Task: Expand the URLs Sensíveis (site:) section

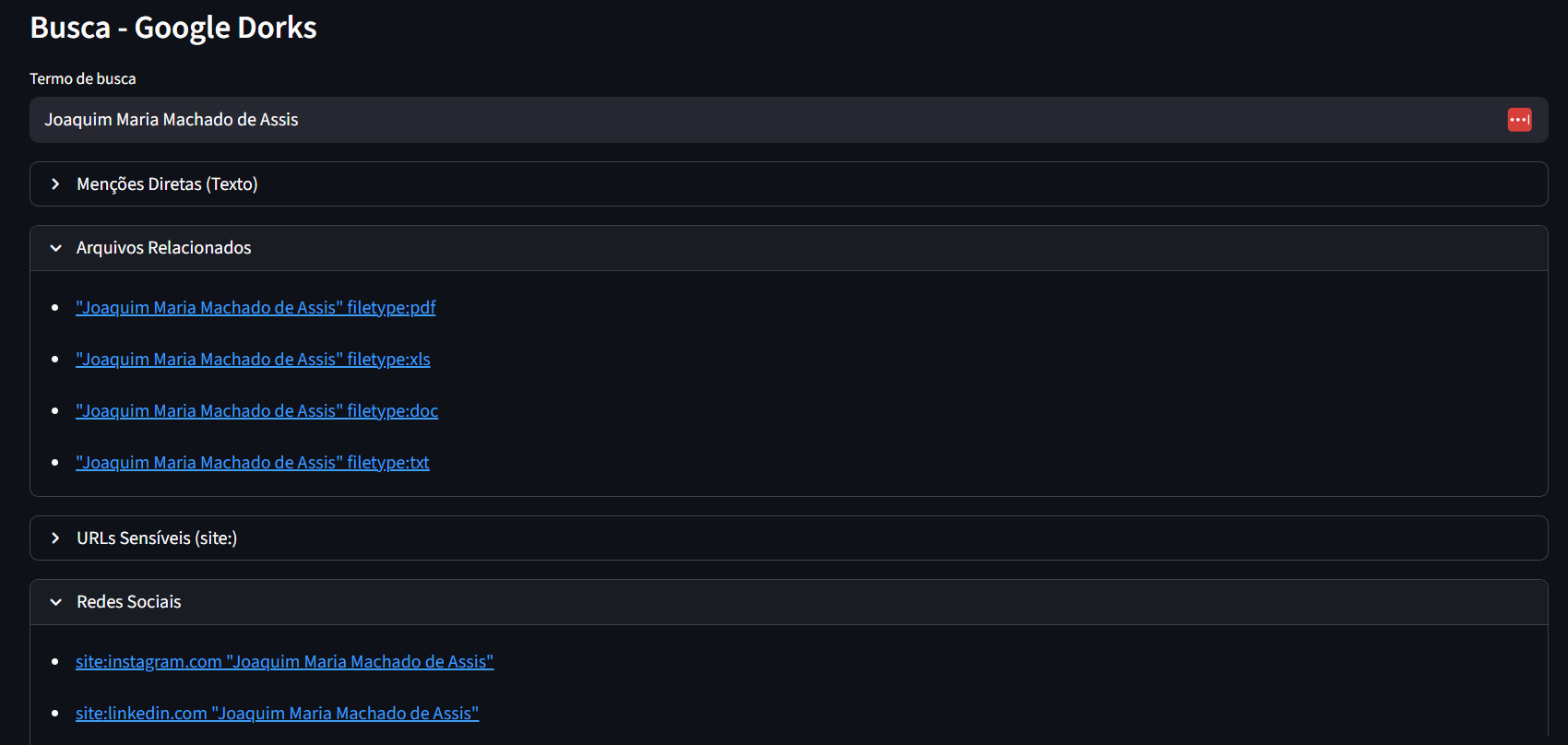Action: pos(157,538)
